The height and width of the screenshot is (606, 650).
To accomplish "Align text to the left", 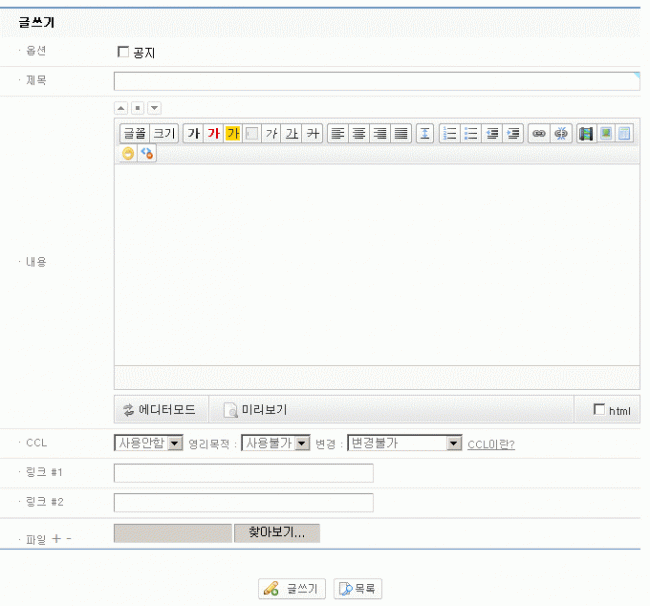I will [x=338, y=133].
